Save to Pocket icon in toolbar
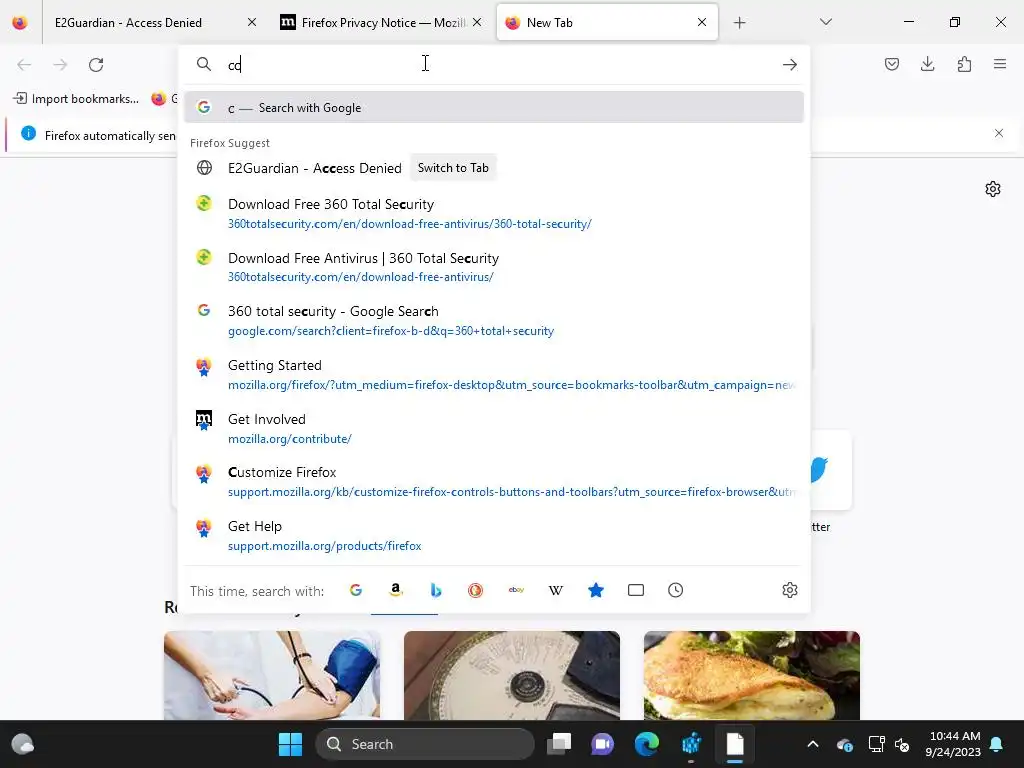Screen dimensions: 1024x768 891,64
